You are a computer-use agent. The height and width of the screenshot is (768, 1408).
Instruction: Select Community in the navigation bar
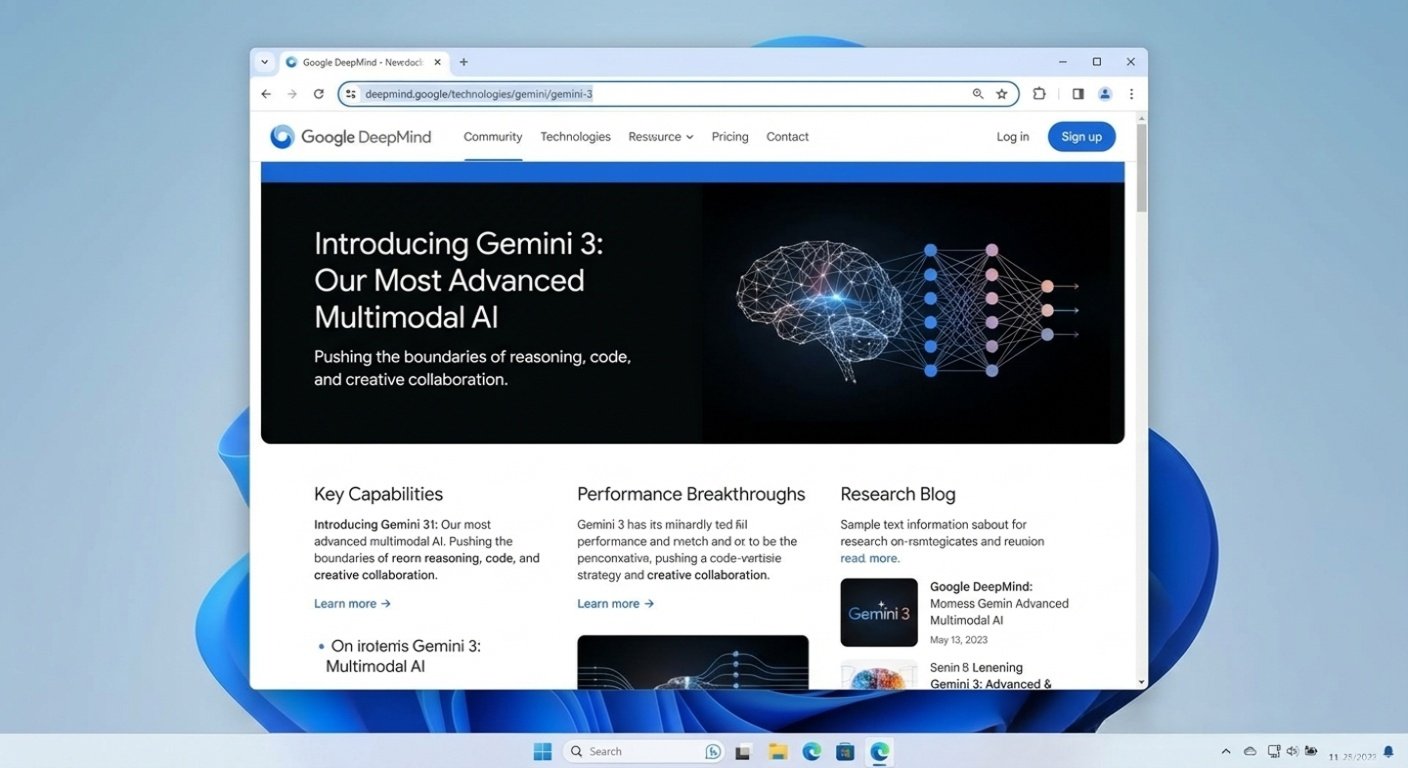pyautogui.click(x=492, y=136)
